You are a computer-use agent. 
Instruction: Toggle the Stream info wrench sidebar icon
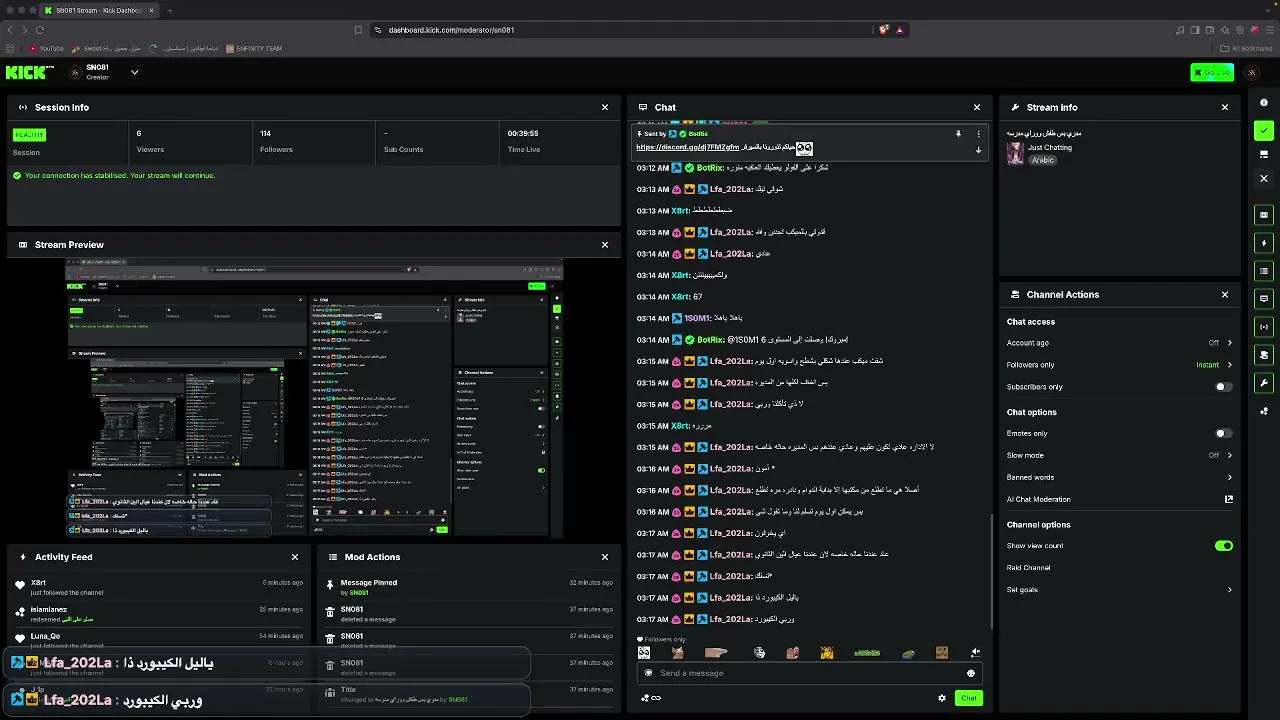point(1264,383)
